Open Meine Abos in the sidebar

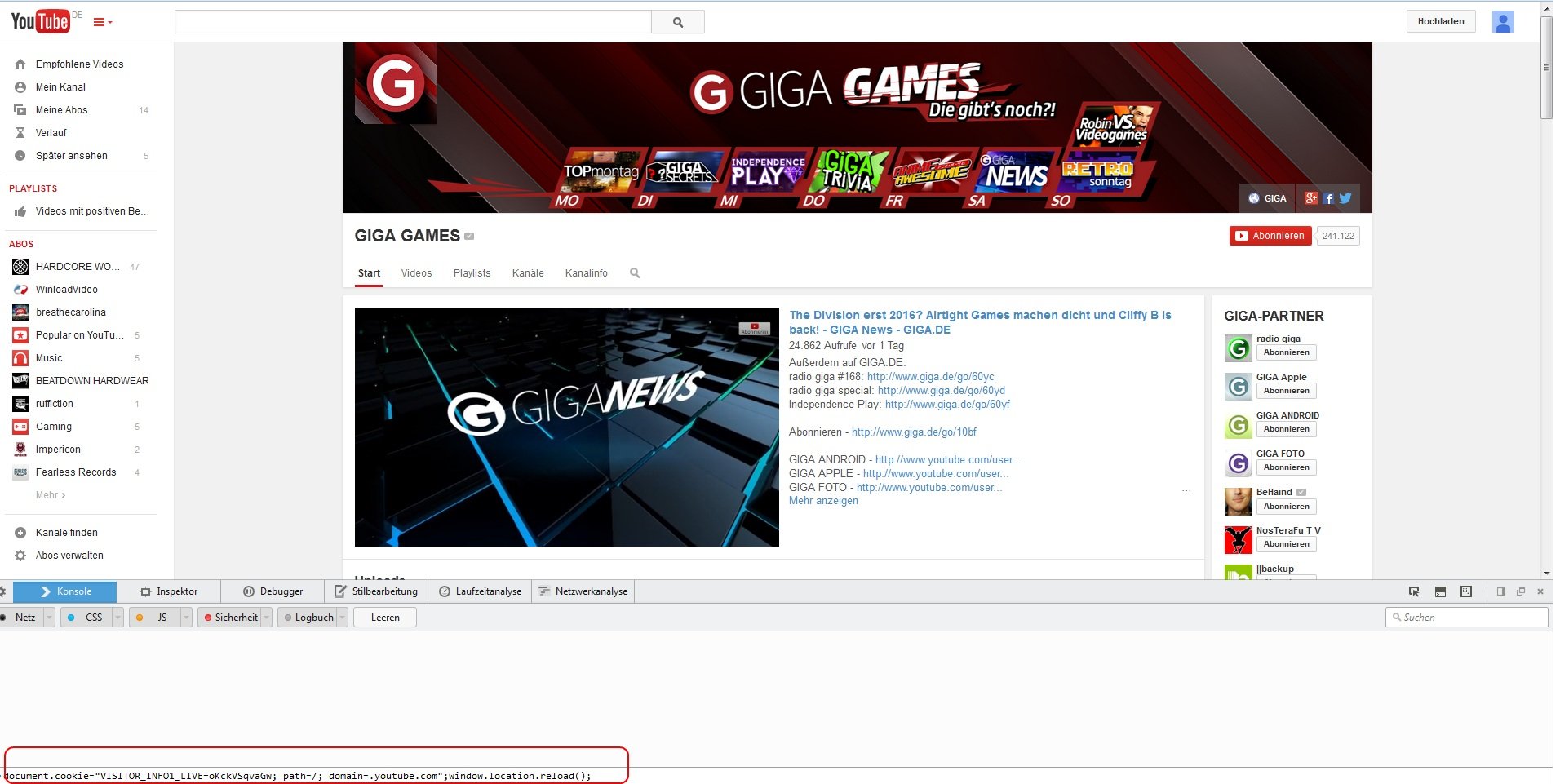(61, 110)
